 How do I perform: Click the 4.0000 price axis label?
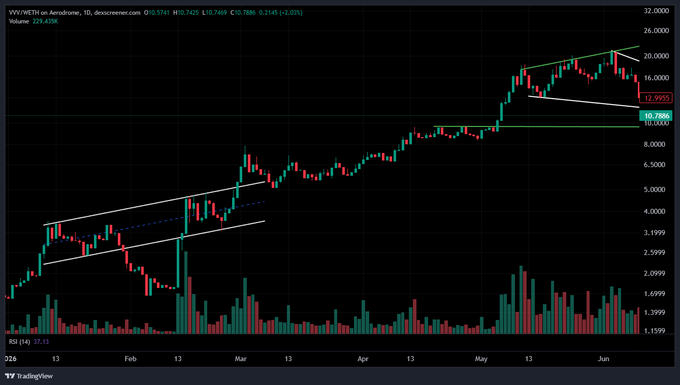pyautogui.click(x=654, y=212)
